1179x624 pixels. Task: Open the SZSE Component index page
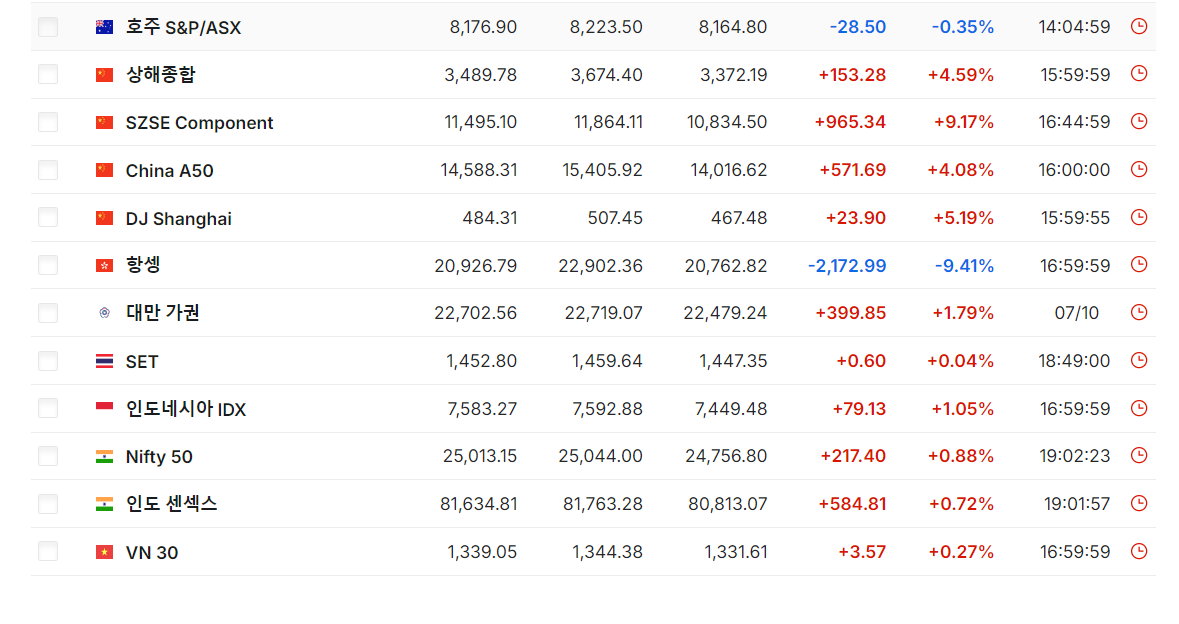coord(199,123)
